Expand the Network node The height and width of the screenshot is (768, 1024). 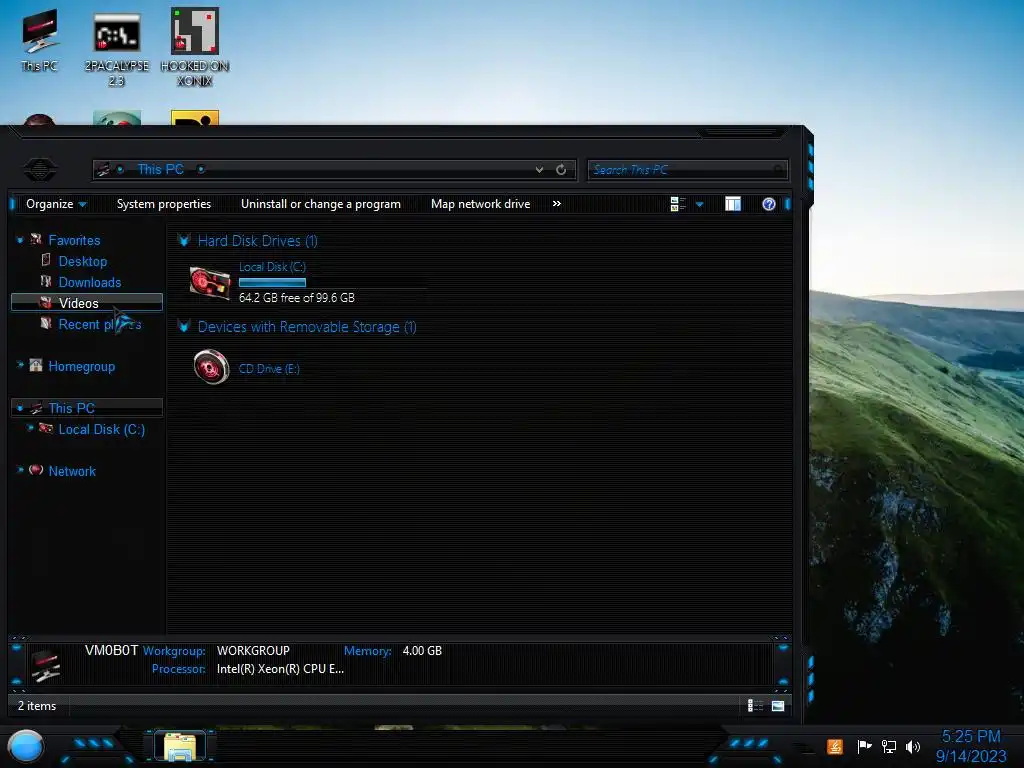[x=20, y=470]
